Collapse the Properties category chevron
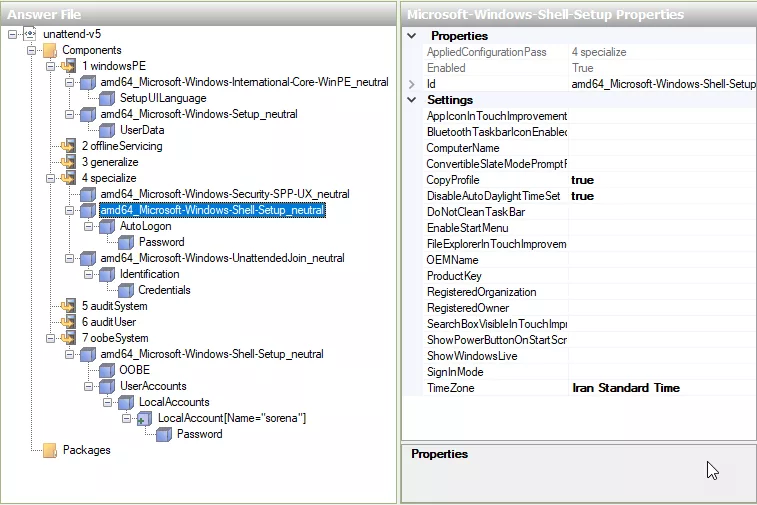Viewport: 757px width, 505px height. click(x=412, y=36)
